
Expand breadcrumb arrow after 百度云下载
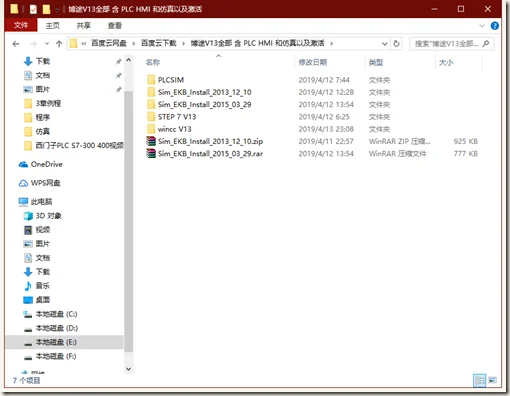[183, 44]
